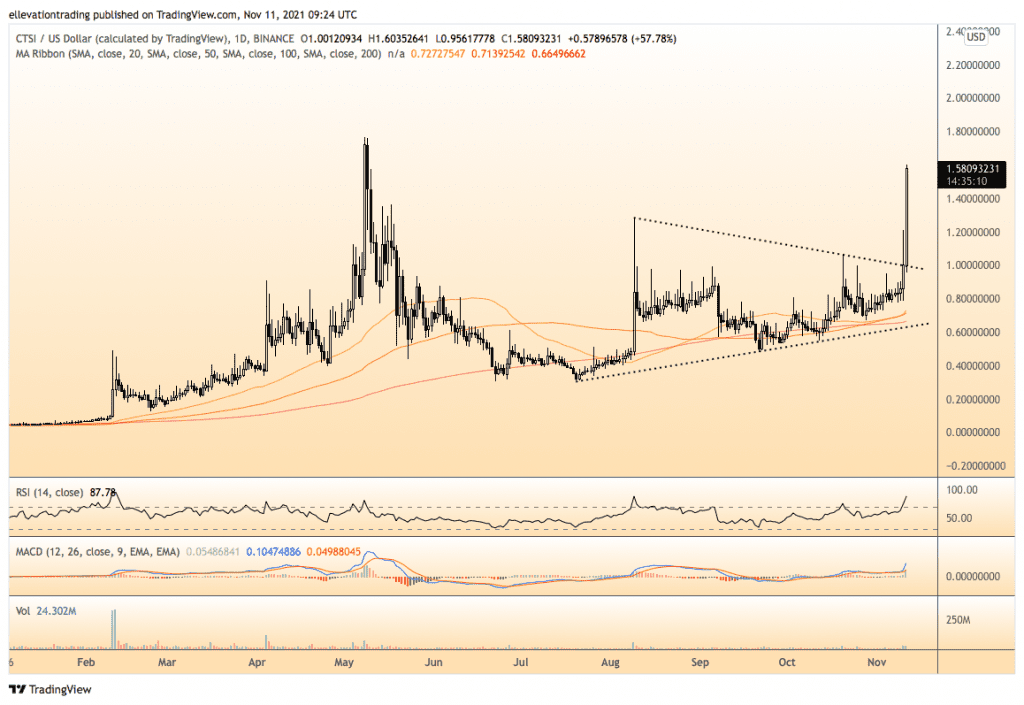
Task: Click the USD currency button
Action: pyautogui.click(x=976, y=37)
